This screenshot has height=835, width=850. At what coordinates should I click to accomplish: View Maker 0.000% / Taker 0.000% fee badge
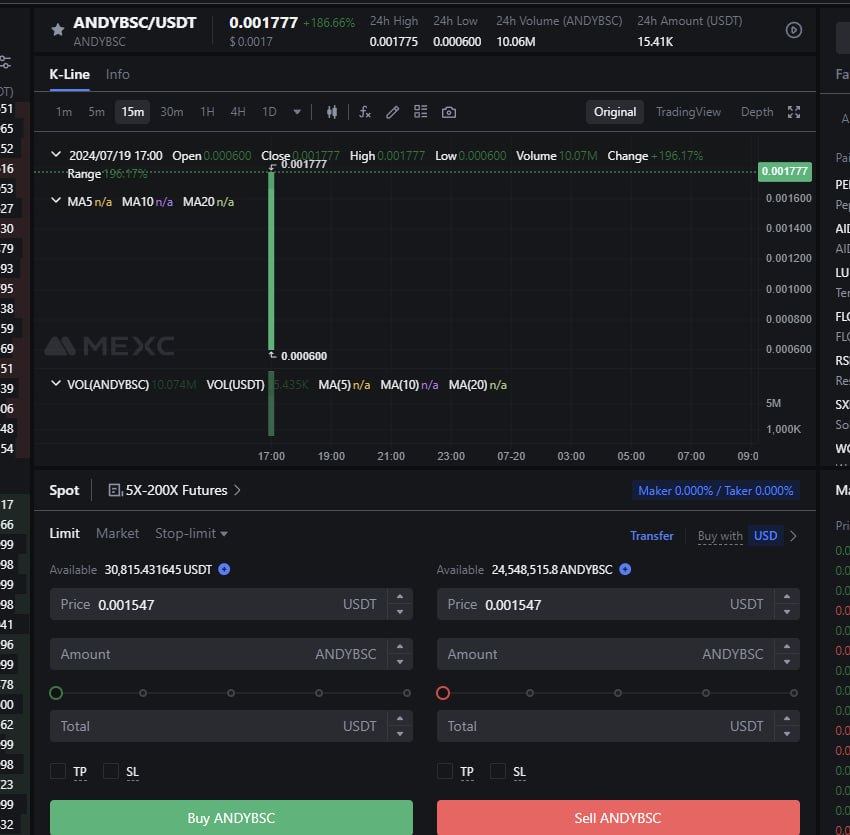click(716, 491)
